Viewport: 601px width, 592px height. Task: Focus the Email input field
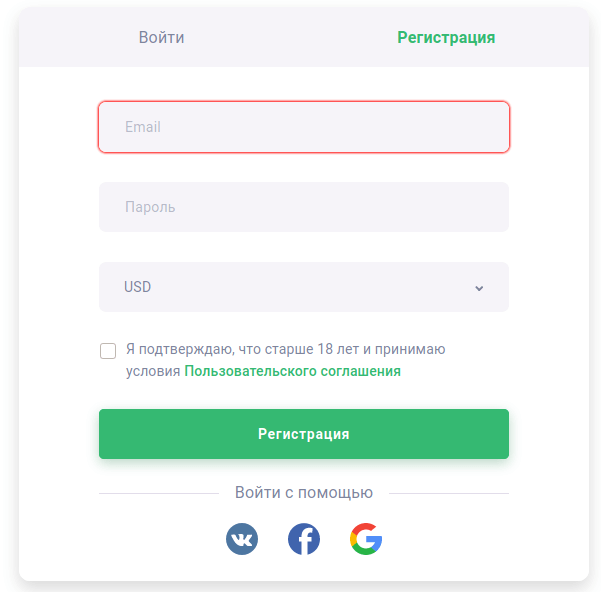[x=303, y=127]
